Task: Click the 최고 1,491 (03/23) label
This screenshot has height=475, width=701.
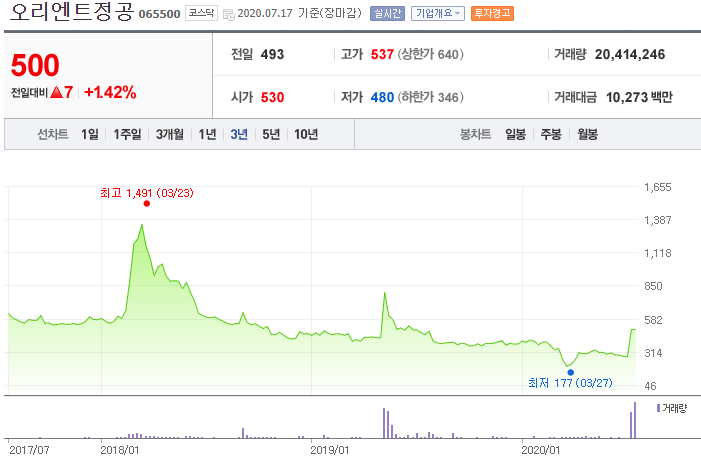Action: (147, 193)
